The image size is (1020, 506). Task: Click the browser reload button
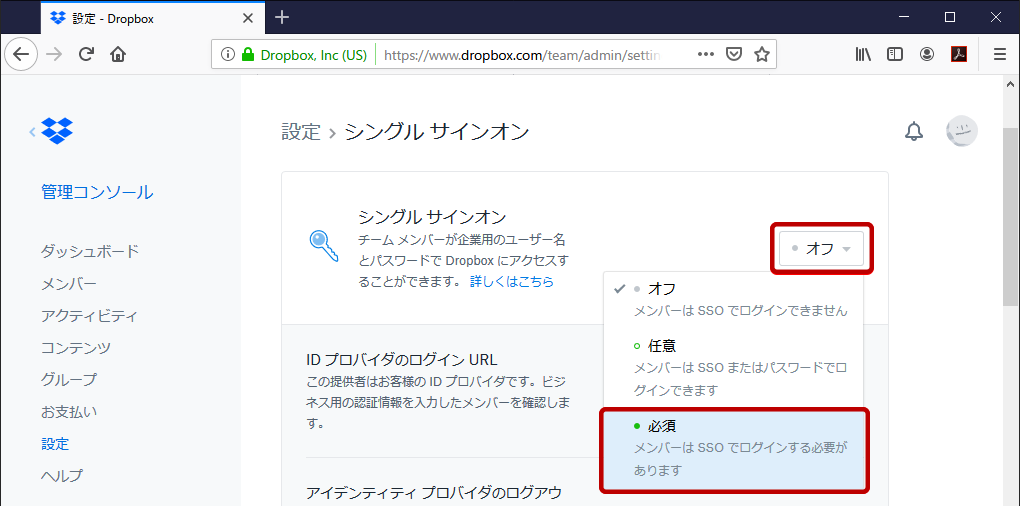click(87, 55)
